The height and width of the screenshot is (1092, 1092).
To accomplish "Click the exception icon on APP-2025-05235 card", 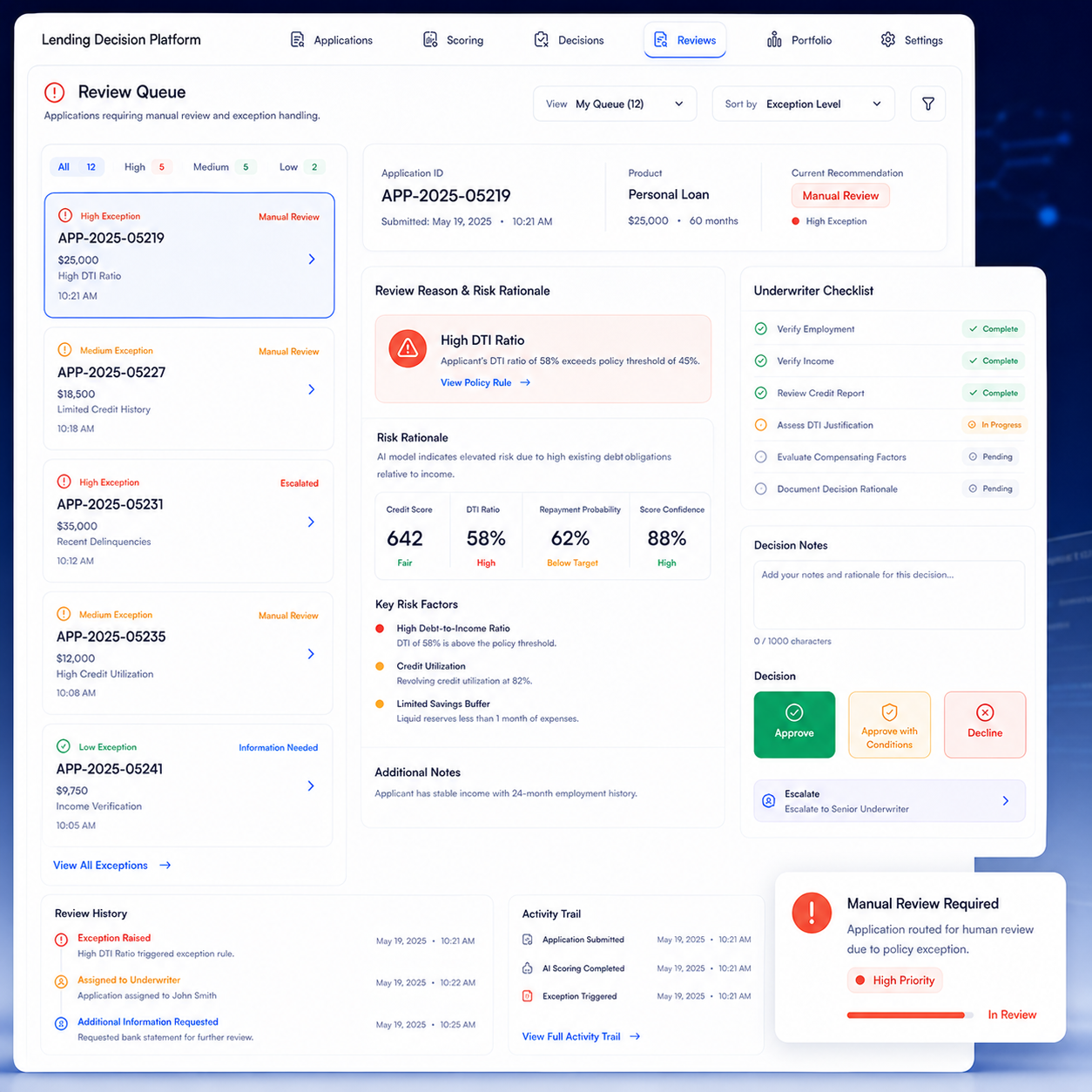I will pos(64,614).
